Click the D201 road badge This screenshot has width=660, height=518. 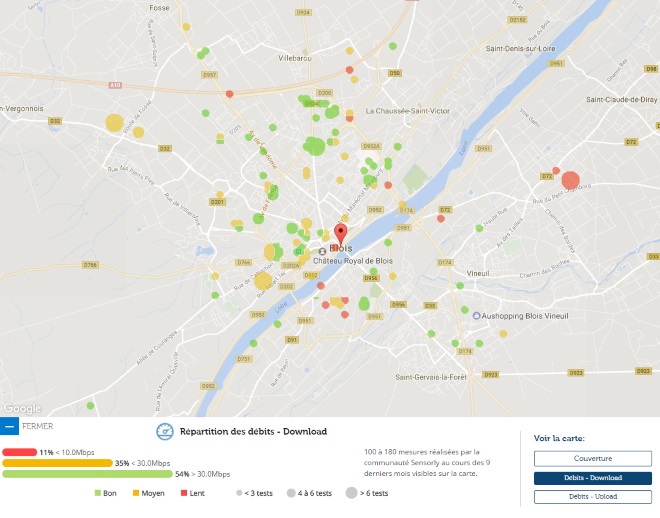217,202
